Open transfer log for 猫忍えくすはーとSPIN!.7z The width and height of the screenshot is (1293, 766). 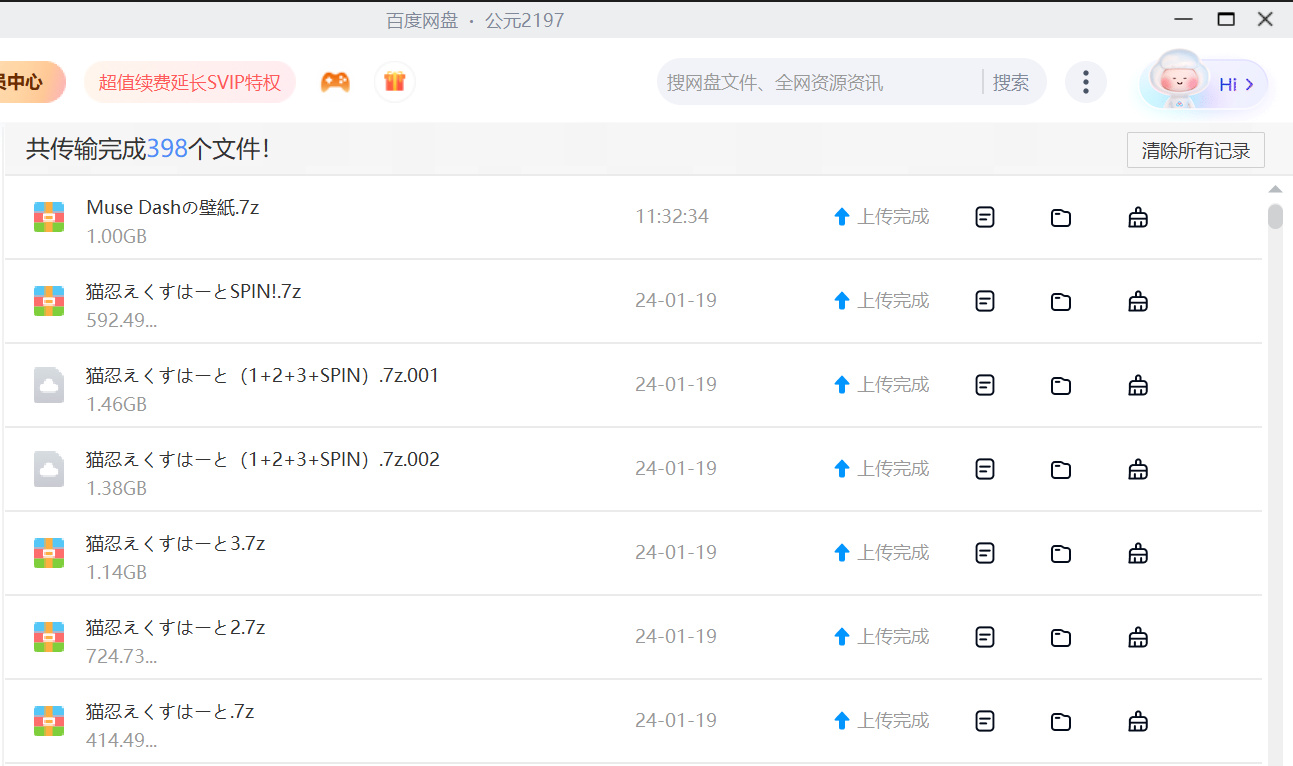pos(985,301)
